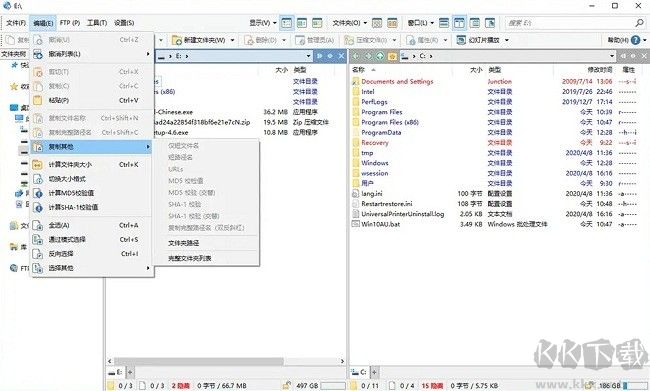The height and width of the screenshot is (391, 650).
Task: Choose 计算MD5校验值 from the menu
Action: pos(92,193)
